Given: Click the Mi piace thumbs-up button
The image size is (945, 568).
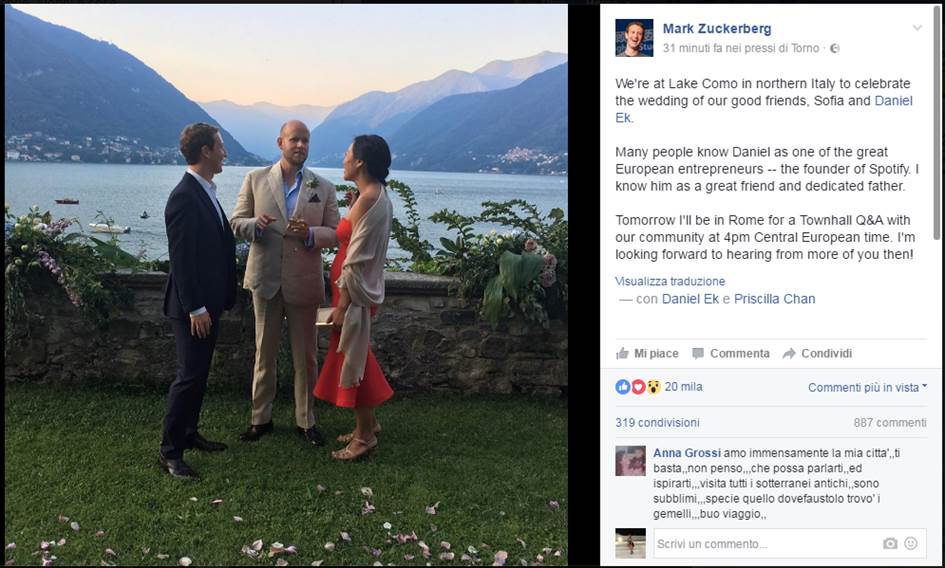Looking at the screenshot, I should click(647, 353).
